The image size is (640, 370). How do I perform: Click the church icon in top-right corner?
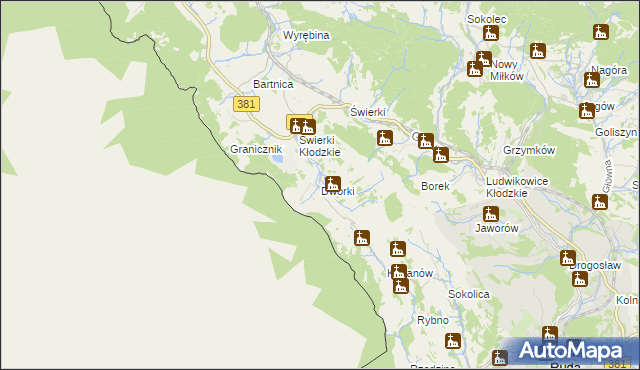(x=601, y=32)
